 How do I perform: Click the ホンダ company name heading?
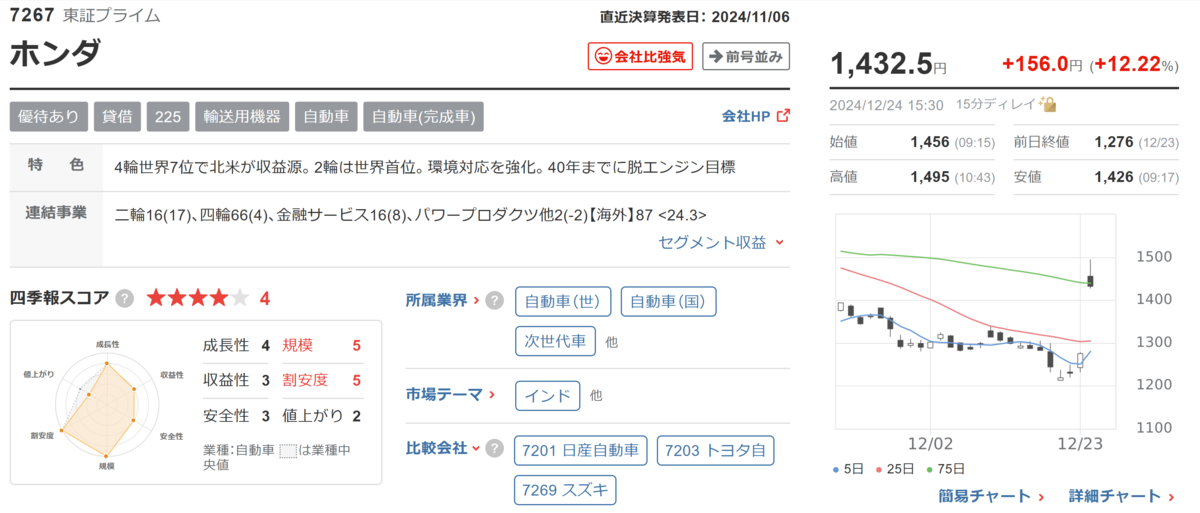pos(56,54)
